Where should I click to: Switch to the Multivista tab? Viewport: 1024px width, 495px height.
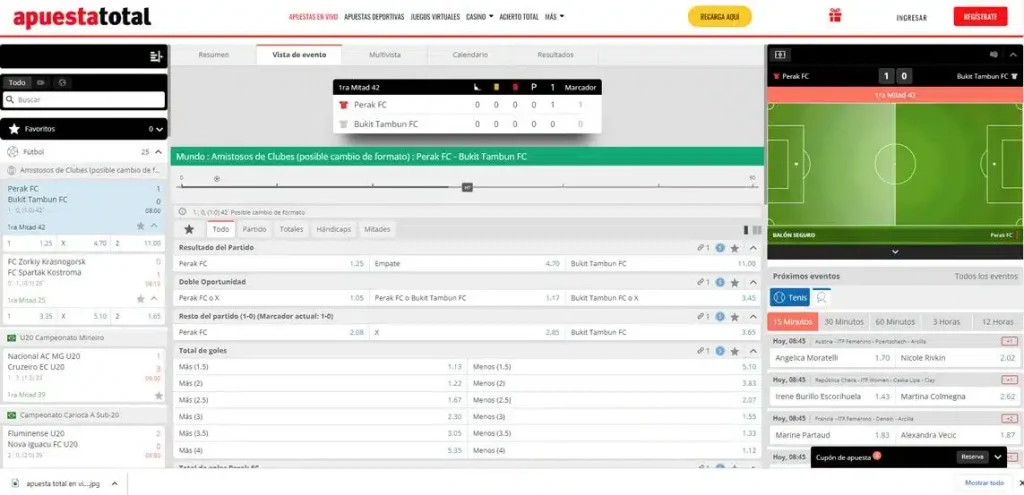pos(385,55)
